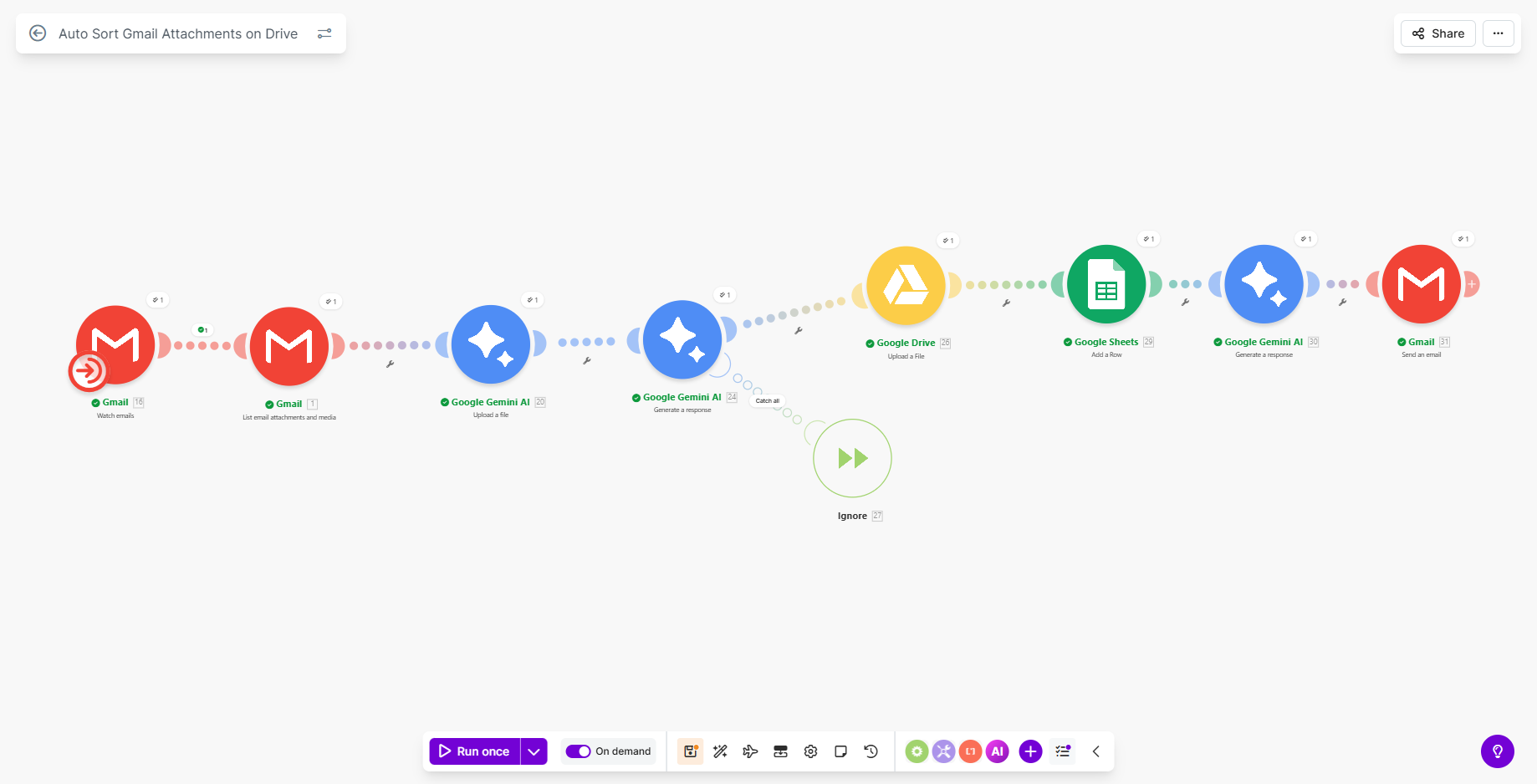Click the Catch all route label
The height and width of the screenshot is (784, 1537).
pos(767,401)
